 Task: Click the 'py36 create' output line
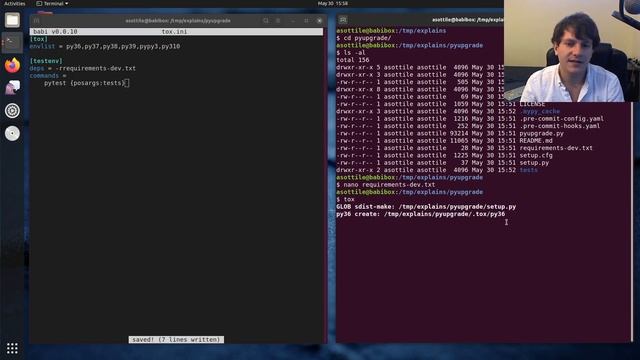click(421, 214)
